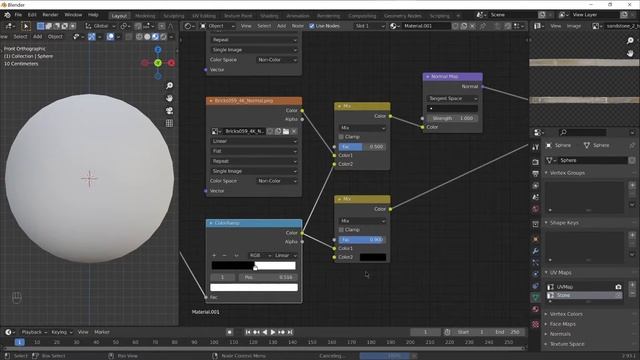Open the ColorRamp RGB color mode dropdown
Image resolution: width=640 pixels, height=360 pixels.
tap(260, 256)
